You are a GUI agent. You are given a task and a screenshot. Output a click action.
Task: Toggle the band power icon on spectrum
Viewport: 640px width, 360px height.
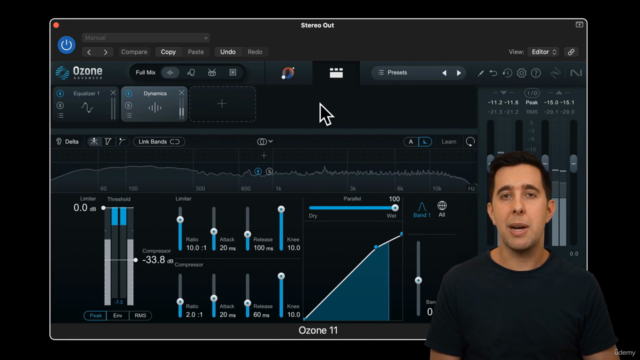pos(258,171)
